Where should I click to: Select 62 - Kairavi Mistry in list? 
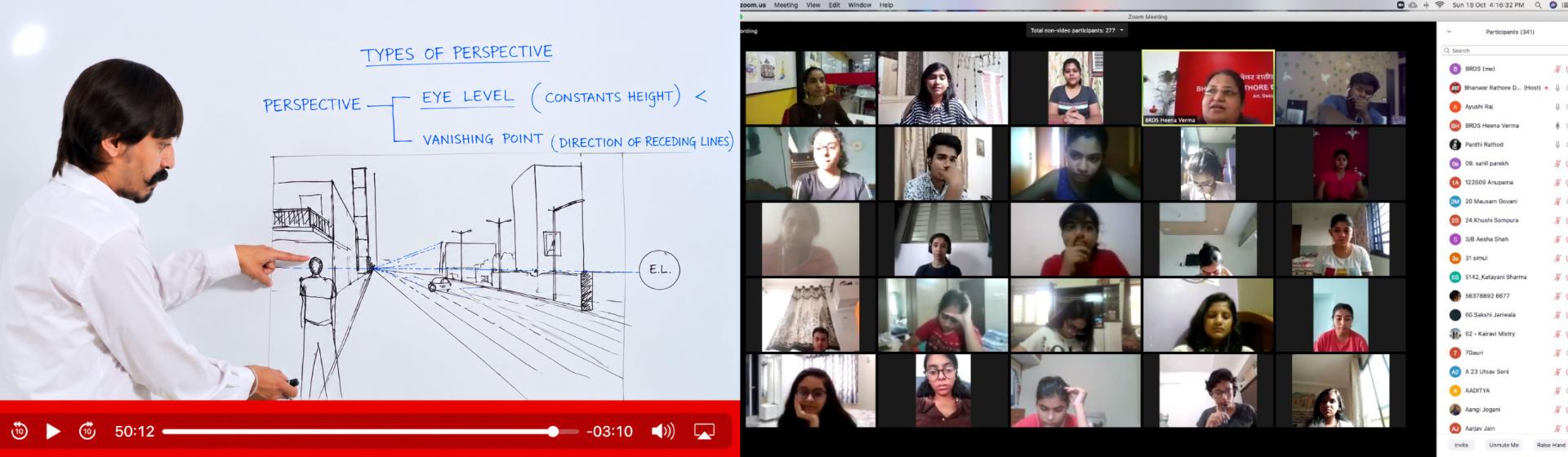tap(1504, 334)
